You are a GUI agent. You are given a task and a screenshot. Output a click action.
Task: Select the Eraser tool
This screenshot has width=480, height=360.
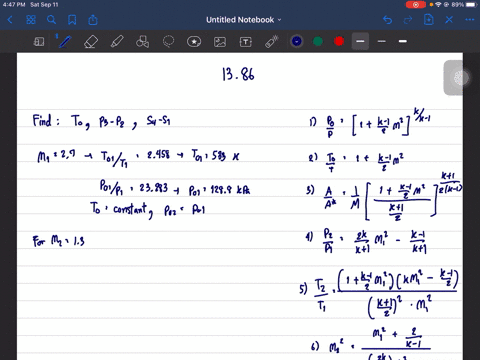(x=91, y=42)
